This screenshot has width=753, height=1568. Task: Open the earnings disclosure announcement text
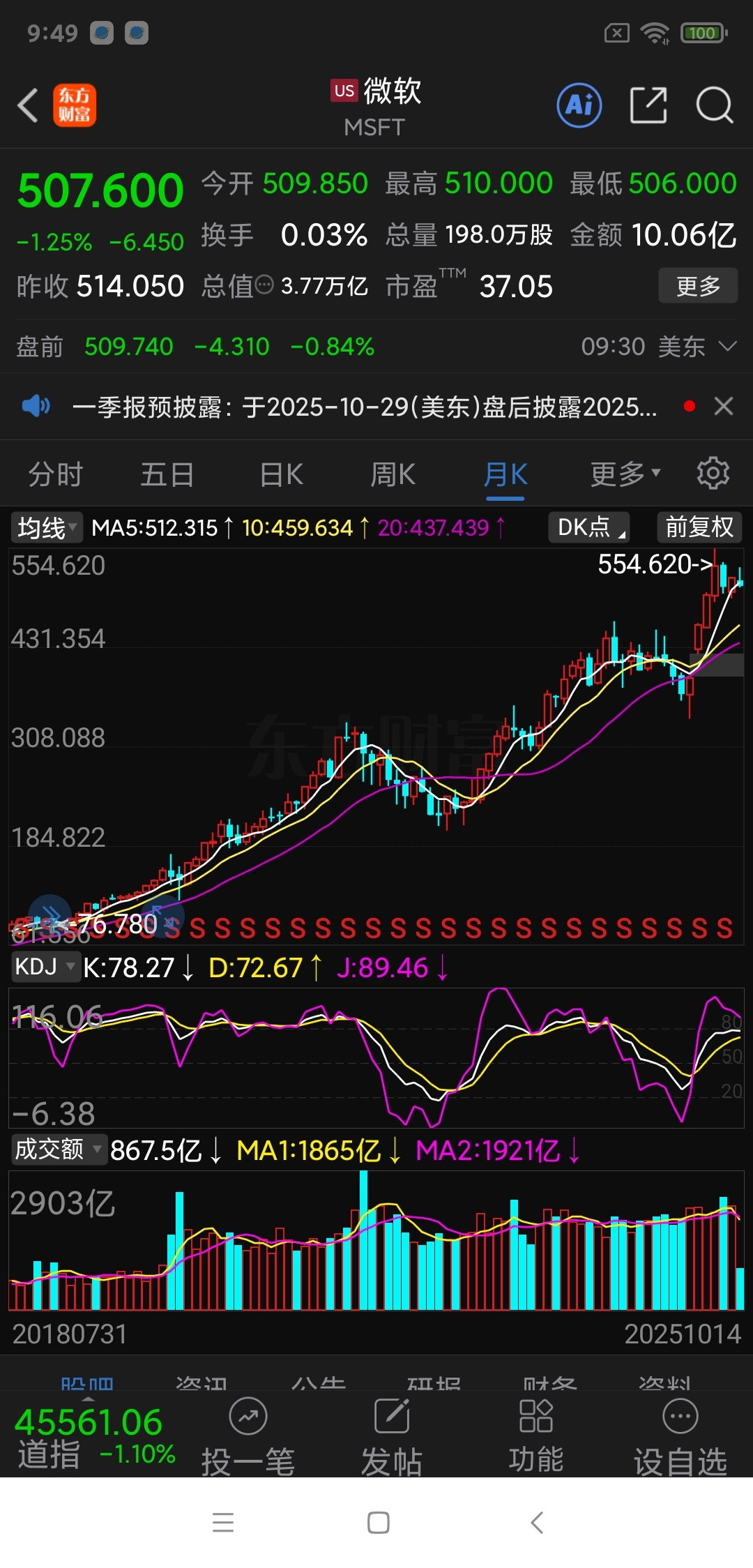365,406
